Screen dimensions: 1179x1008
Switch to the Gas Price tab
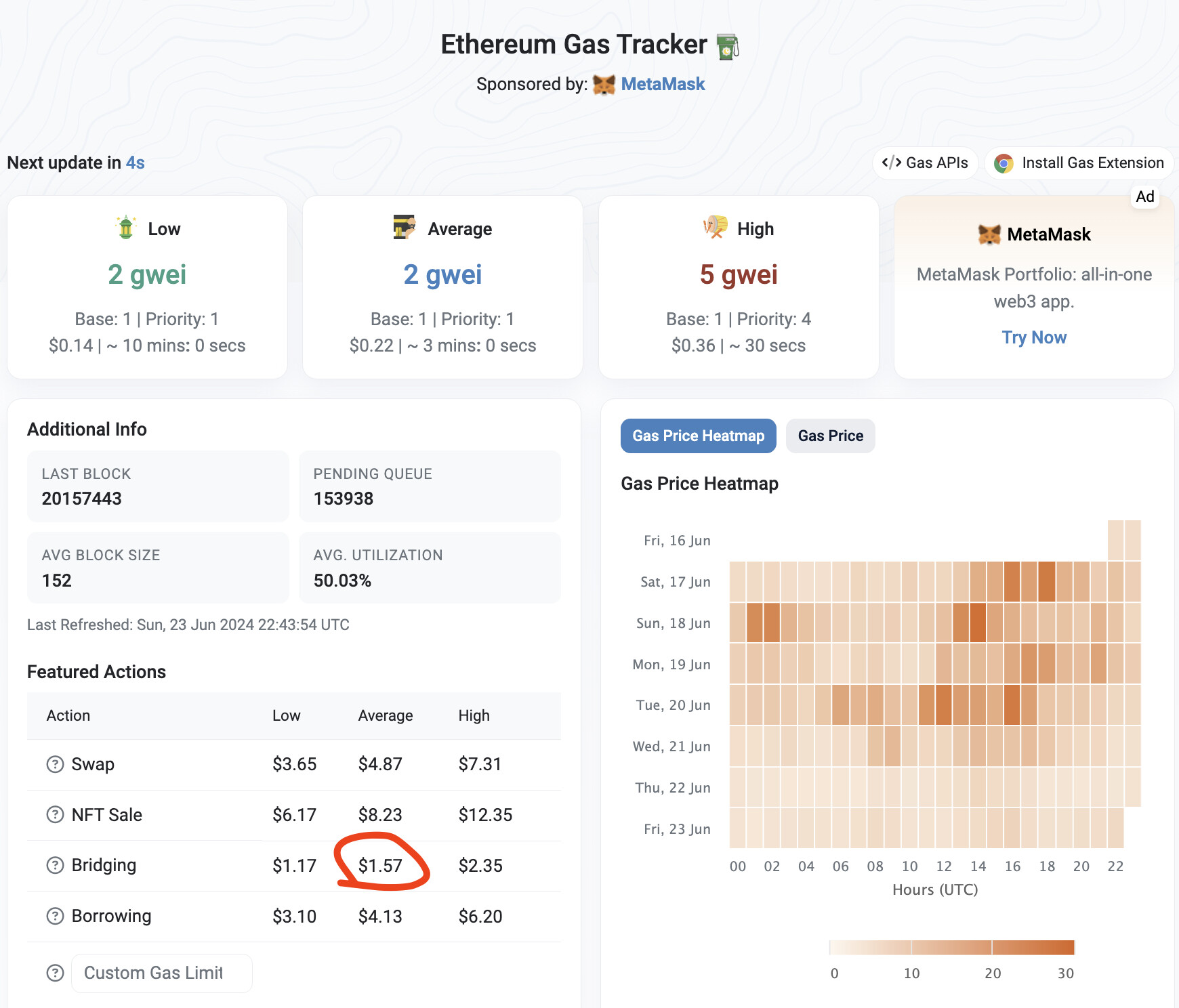click(x=830, y=436)
